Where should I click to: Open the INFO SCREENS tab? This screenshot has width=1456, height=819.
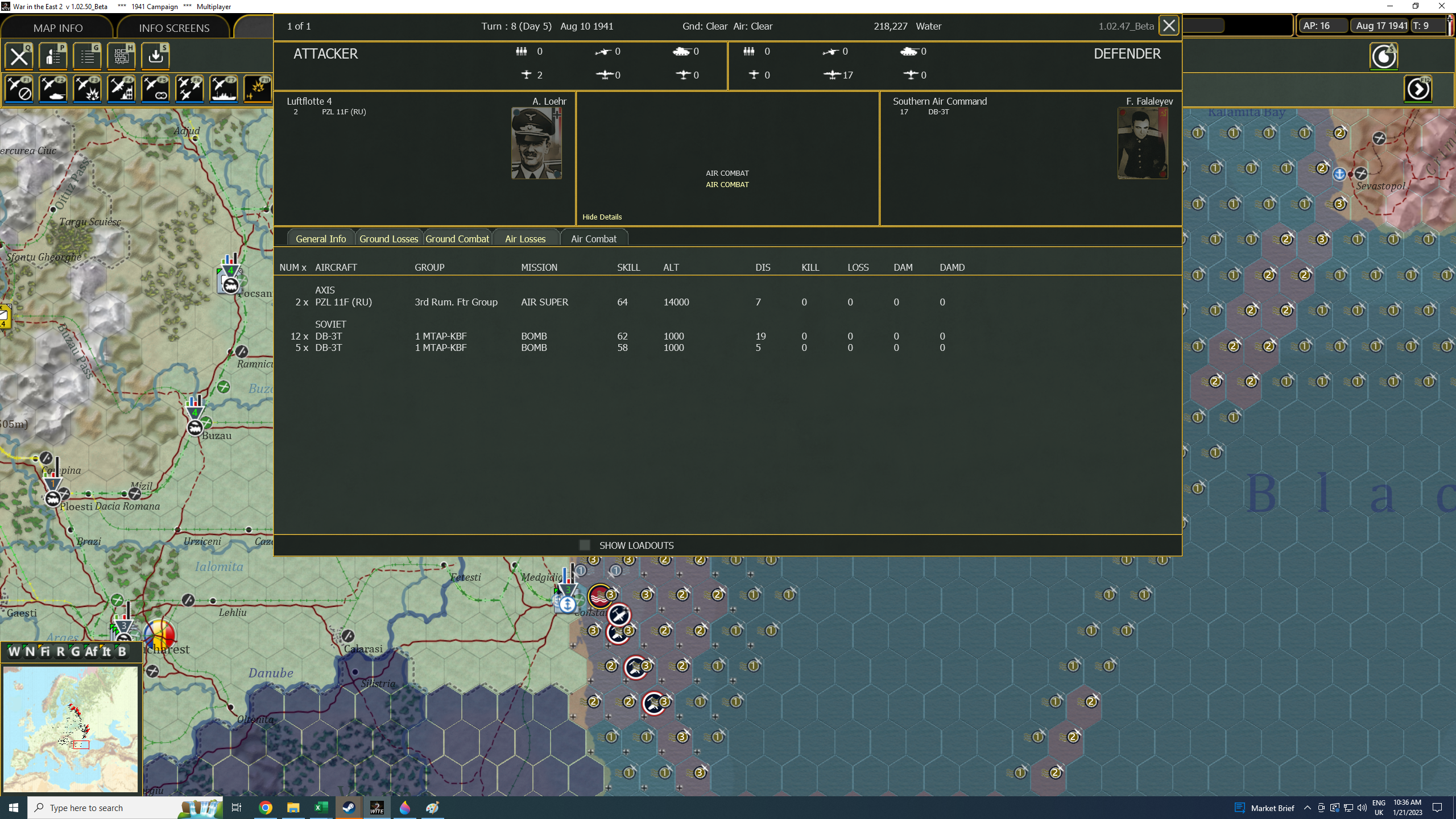tap(174, 28)
